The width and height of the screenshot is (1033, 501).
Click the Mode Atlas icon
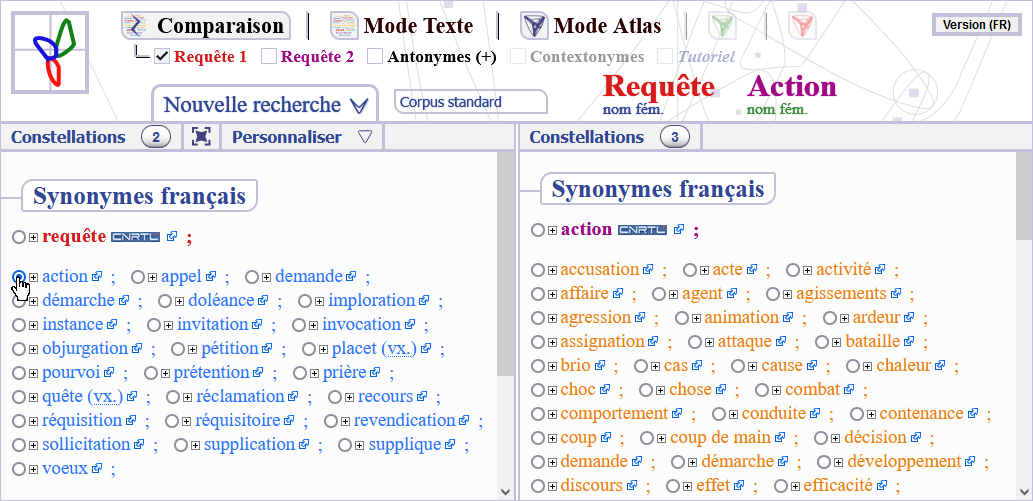click(534, 26)
